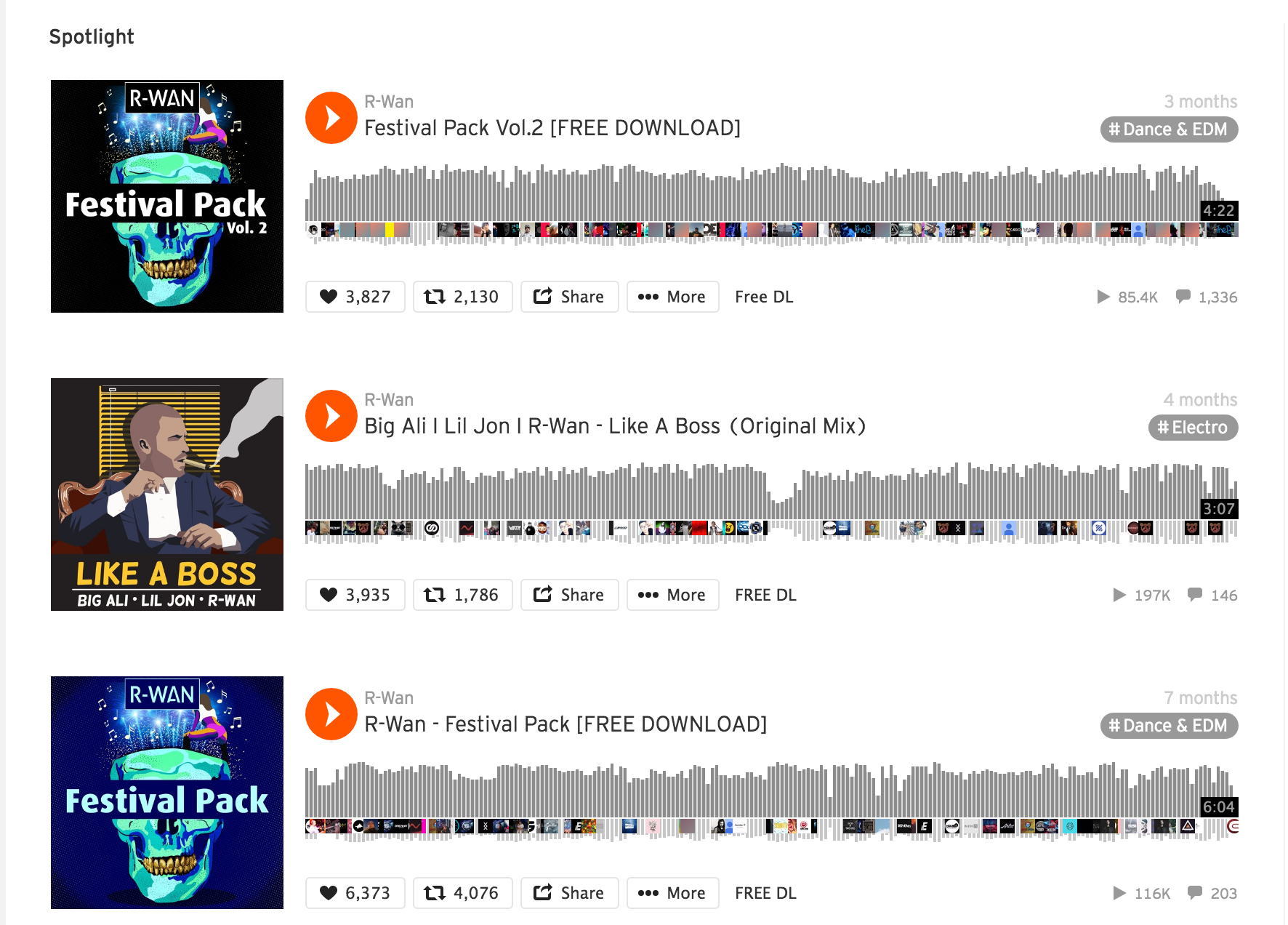Open More options for Festival Pack Vol.2
Viewport: 1288px width, 925px height.
click(673, 297)
